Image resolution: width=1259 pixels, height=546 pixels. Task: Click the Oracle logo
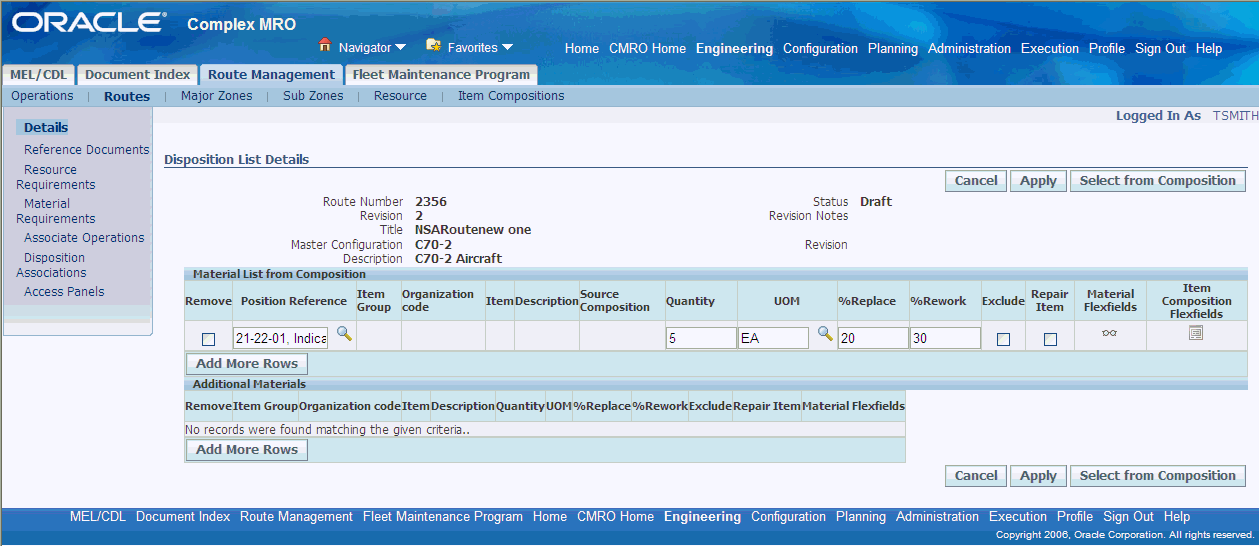pyautogui.click(x=89, y=22)
